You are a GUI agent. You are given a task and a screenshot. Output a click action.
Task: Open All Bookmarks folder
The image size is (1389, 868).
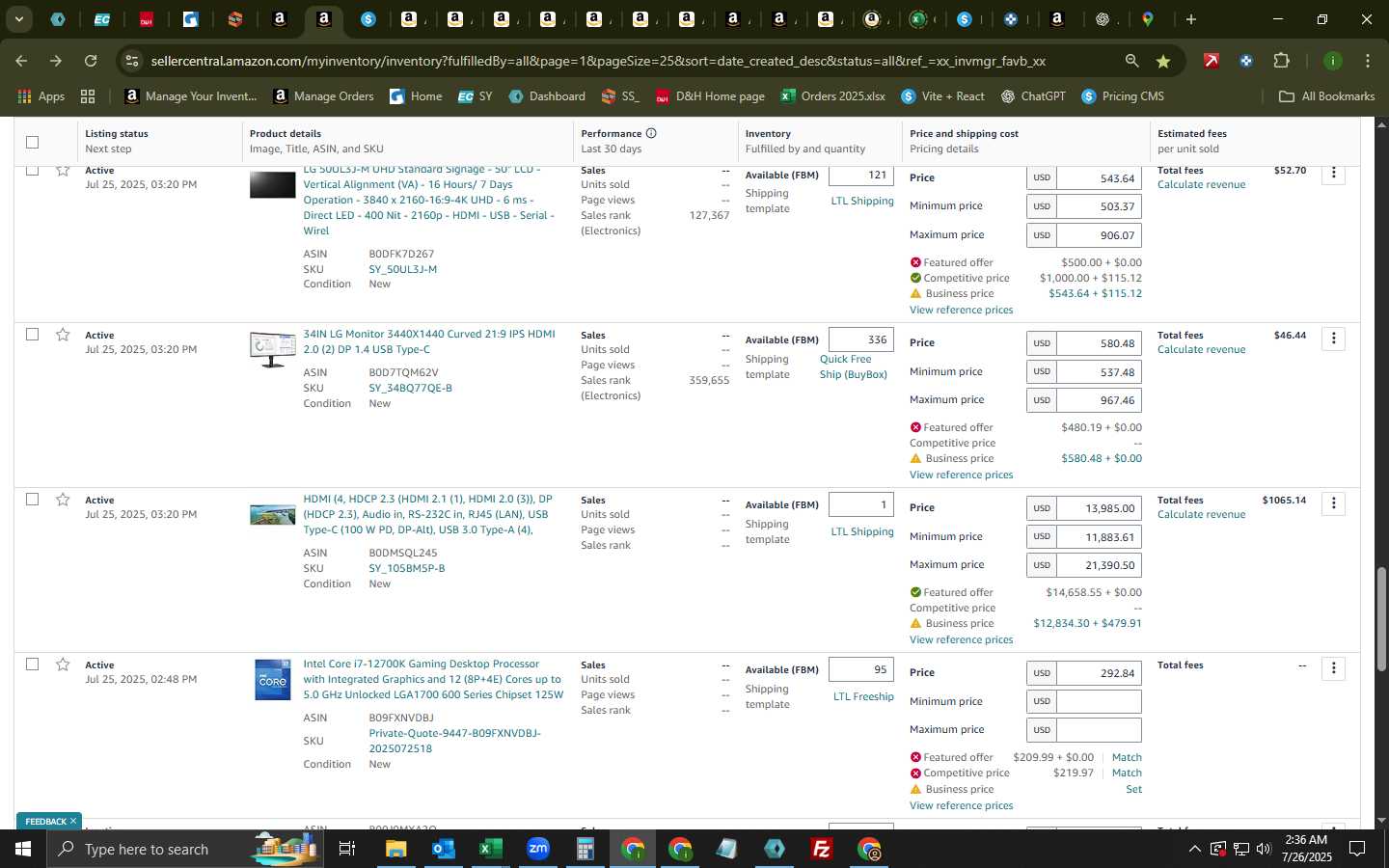click(1326, 96)
